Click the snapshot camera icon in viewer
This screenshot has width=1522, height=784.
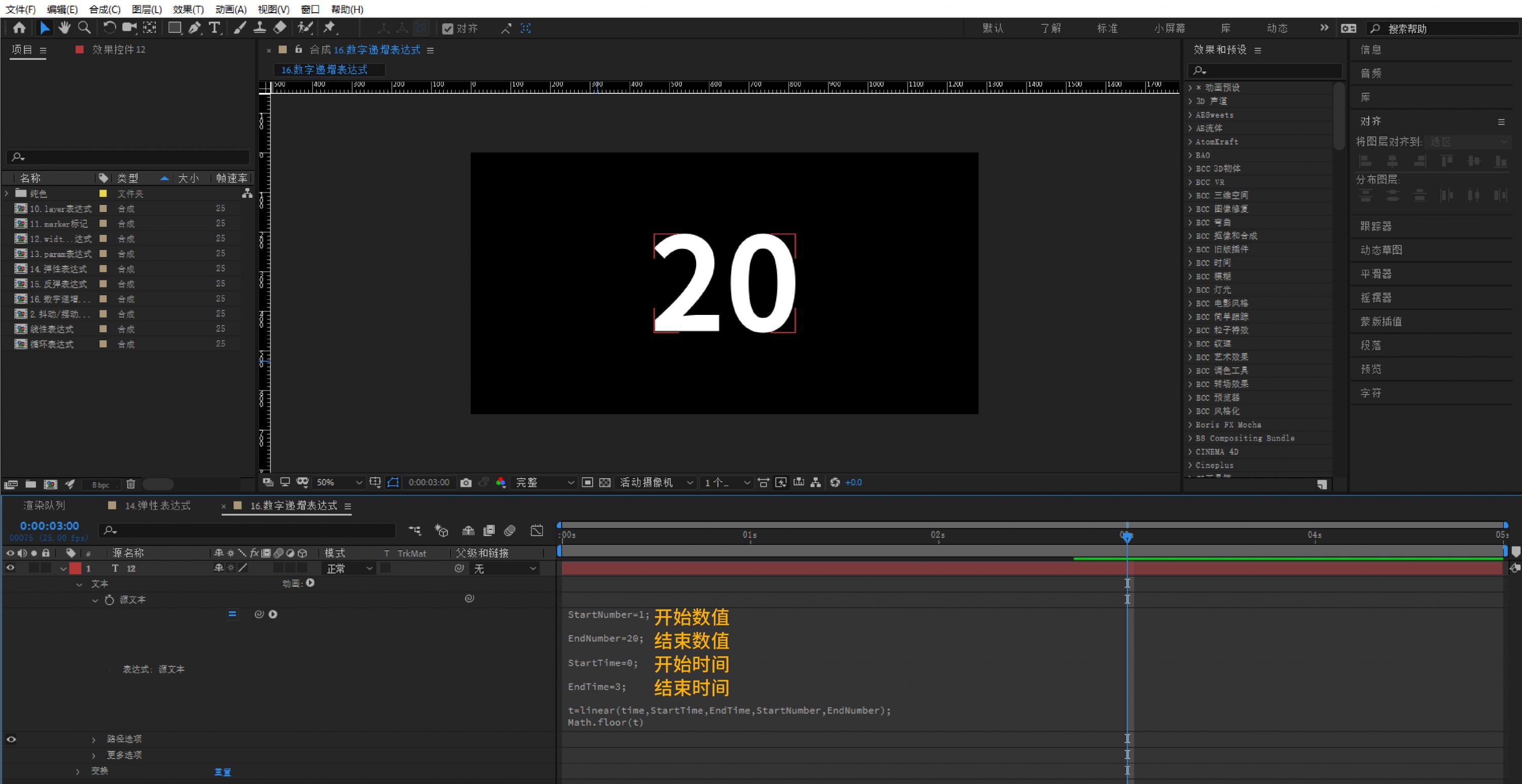click(x=466, y=483)
